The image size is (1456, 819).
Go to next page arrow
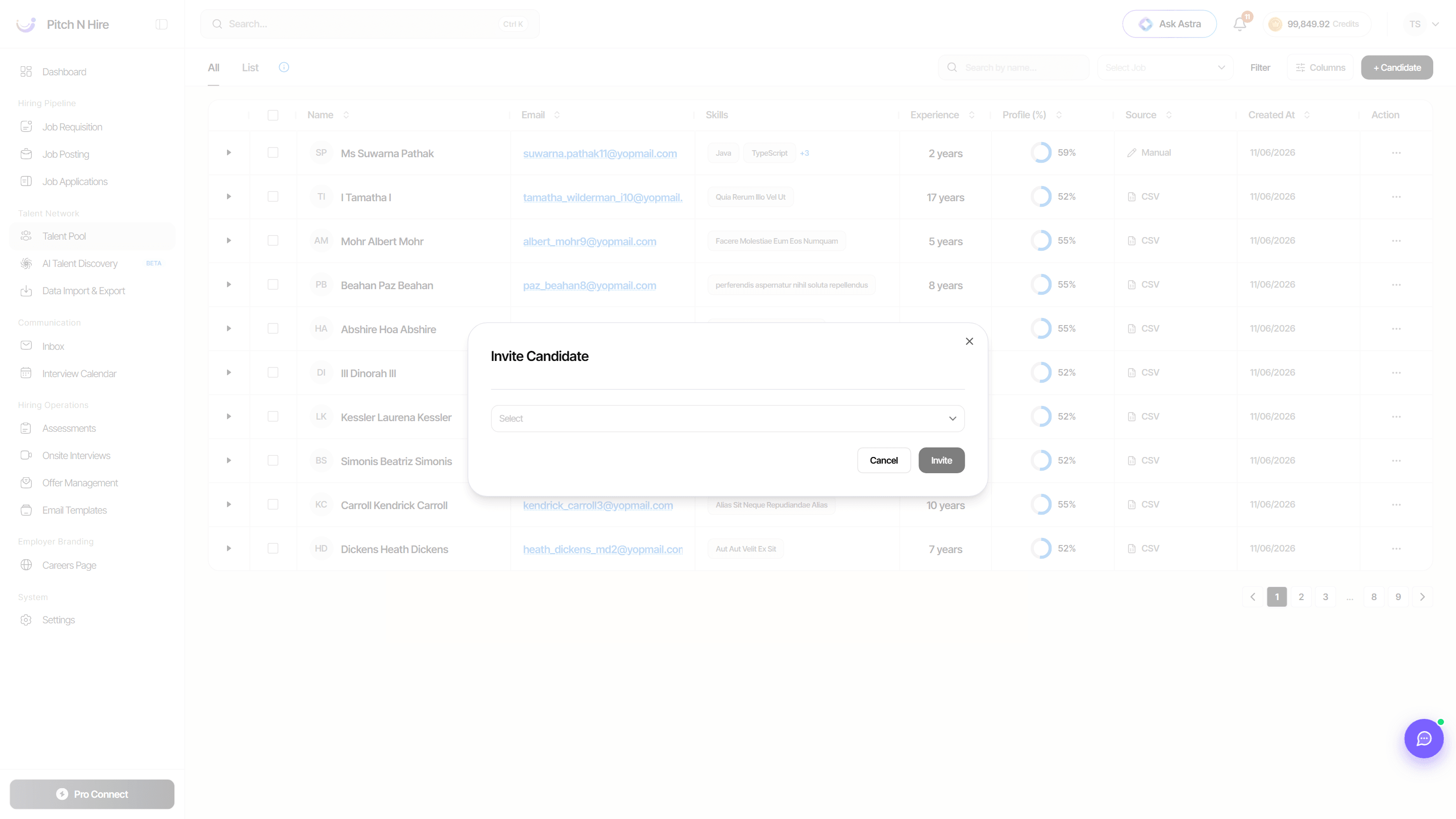[1423, 597]
